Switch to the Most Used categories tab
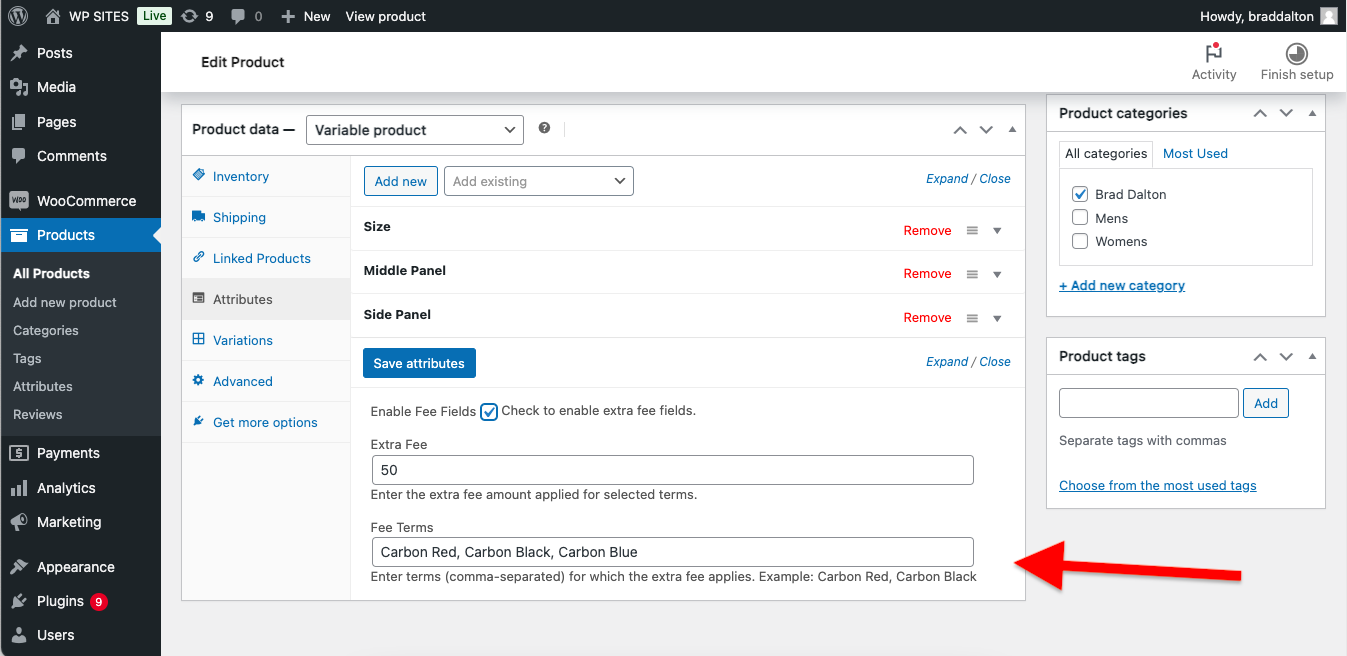This screenshot has width=1347, height=656. (1195, 153)
